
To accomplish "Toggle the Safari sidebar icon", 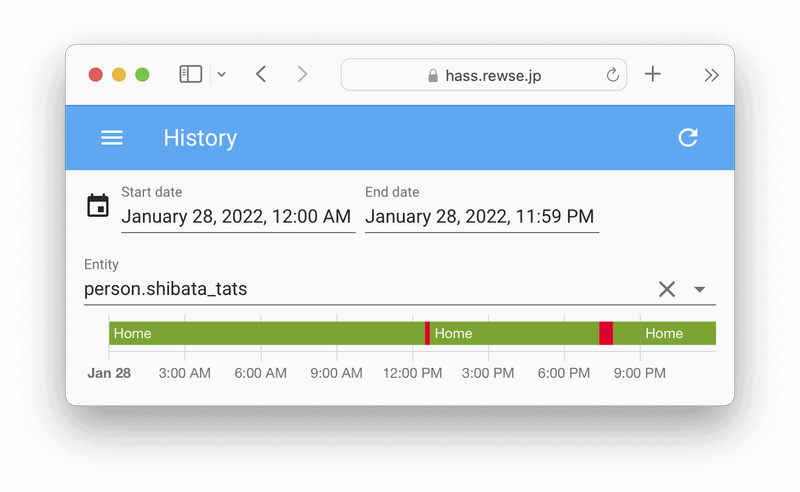I will click(x=190, y=74).
